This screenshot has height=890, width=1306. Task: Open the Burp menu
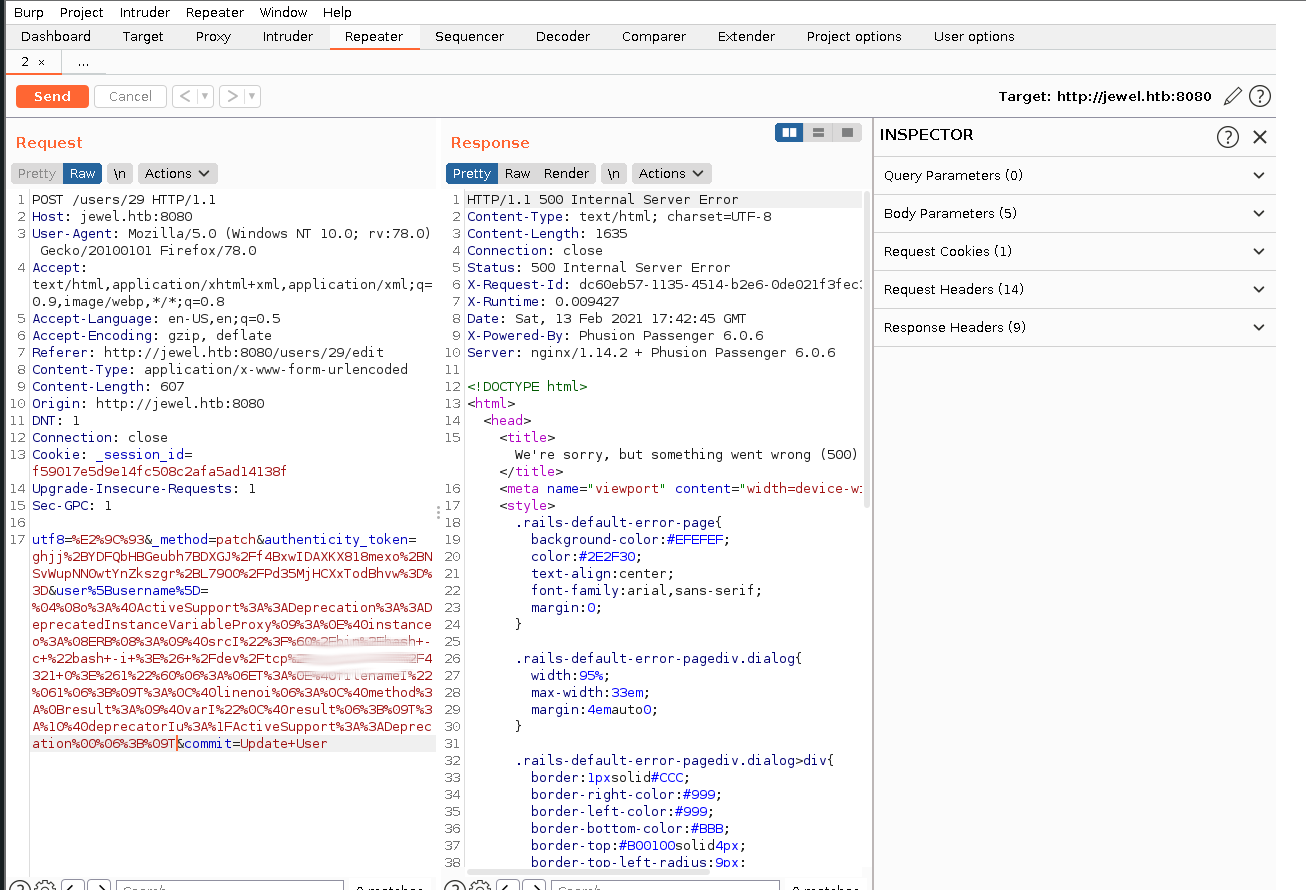(28, 12)
